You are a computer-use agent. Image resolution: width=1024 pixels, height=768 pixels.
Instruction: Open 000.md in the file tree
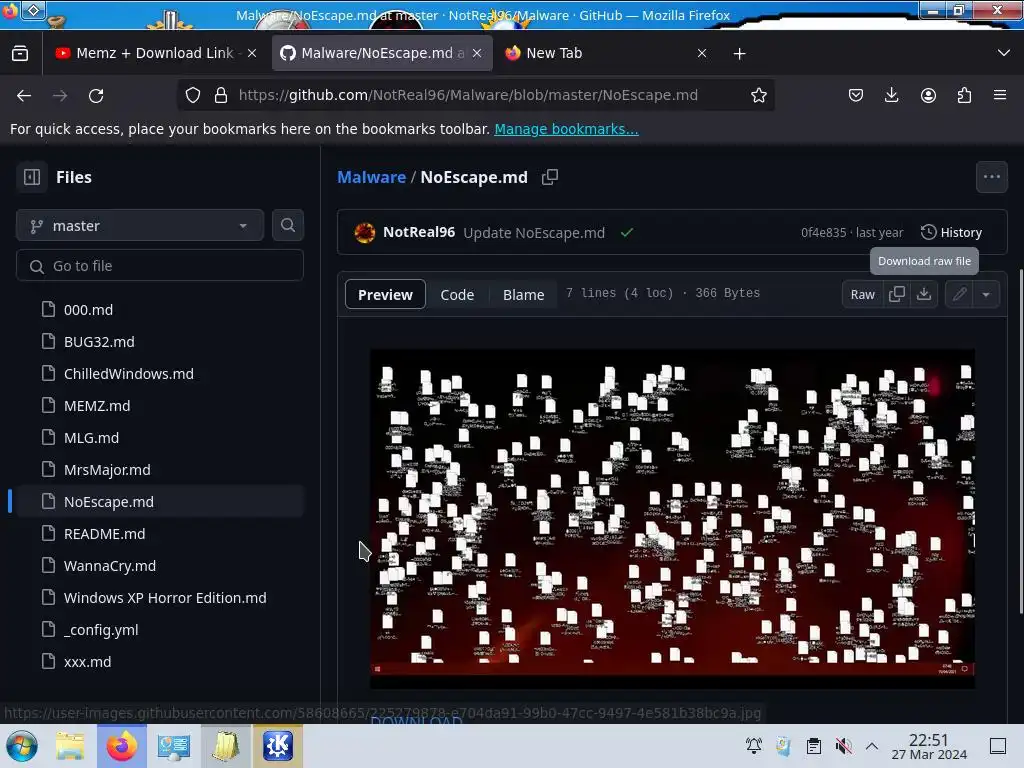pos(160,310)
